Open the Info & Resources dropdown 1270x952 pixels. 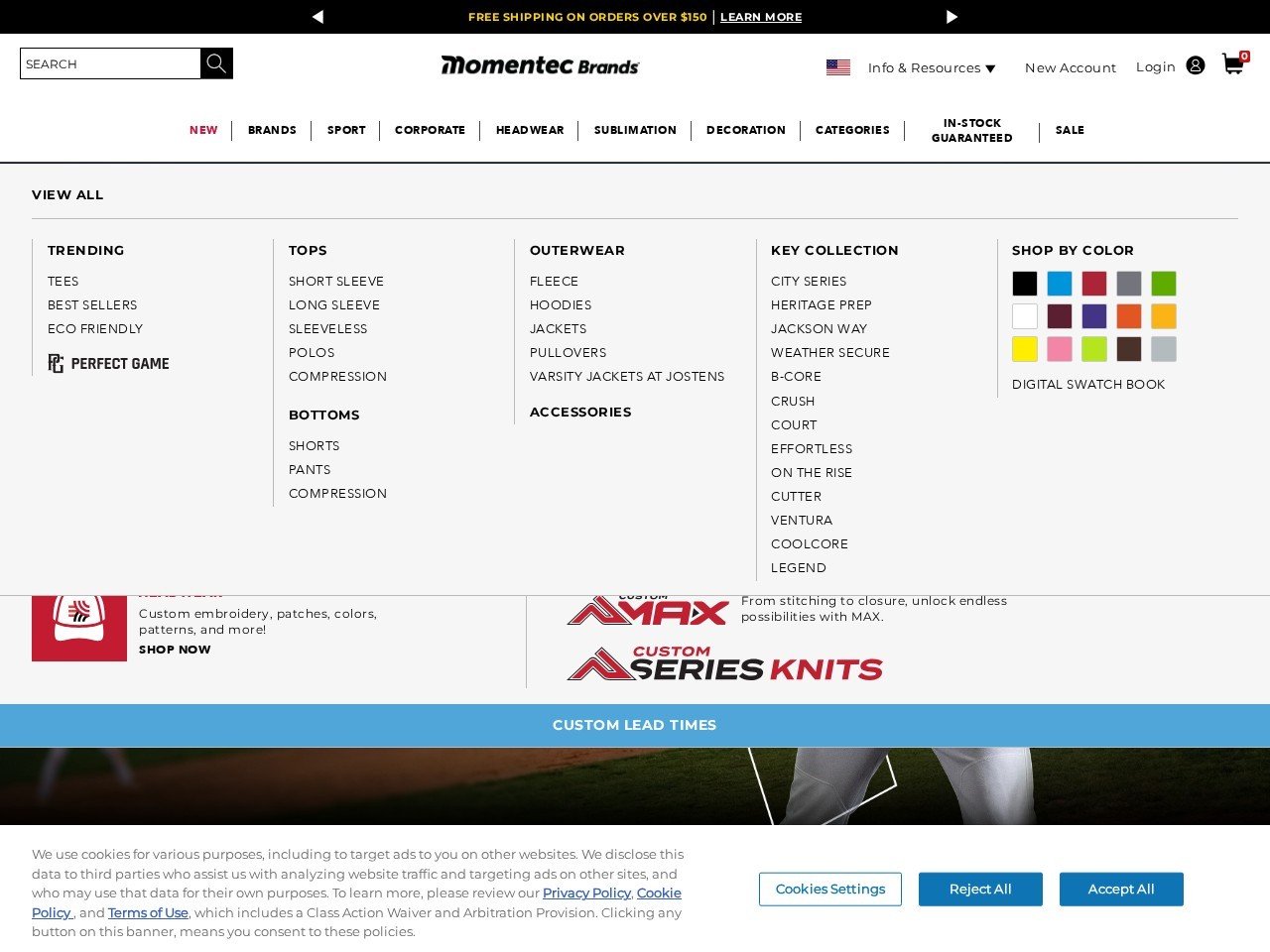pyautogui.click(x=931, y=67)
